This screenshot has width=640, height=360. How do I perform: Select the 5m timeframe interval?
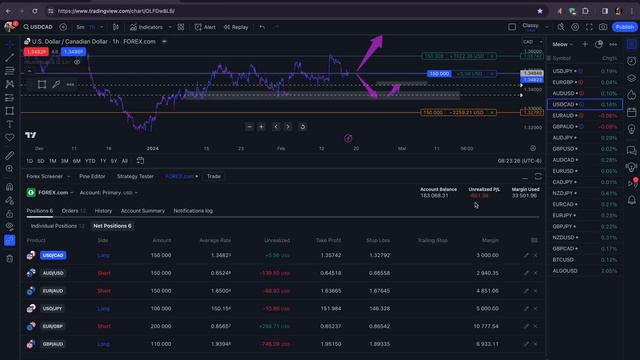point(80,27)
